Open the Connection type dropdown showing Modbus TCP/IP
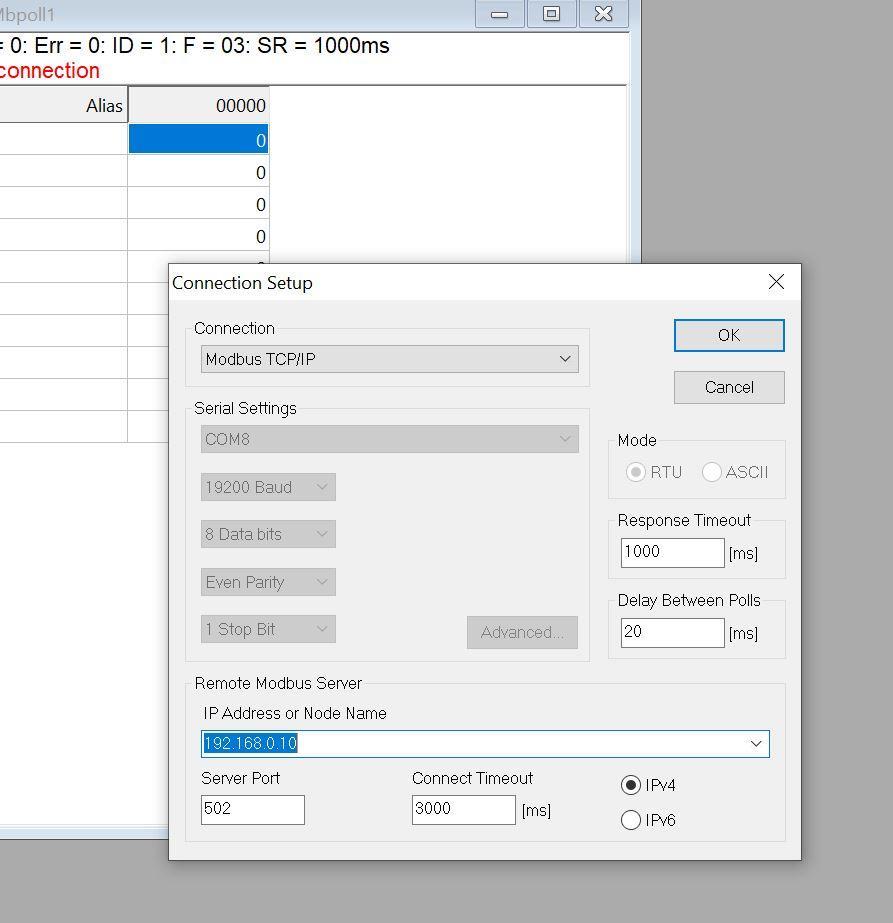Image resolution: width=893 pixels, height=923 pixels. click(388, 359)
